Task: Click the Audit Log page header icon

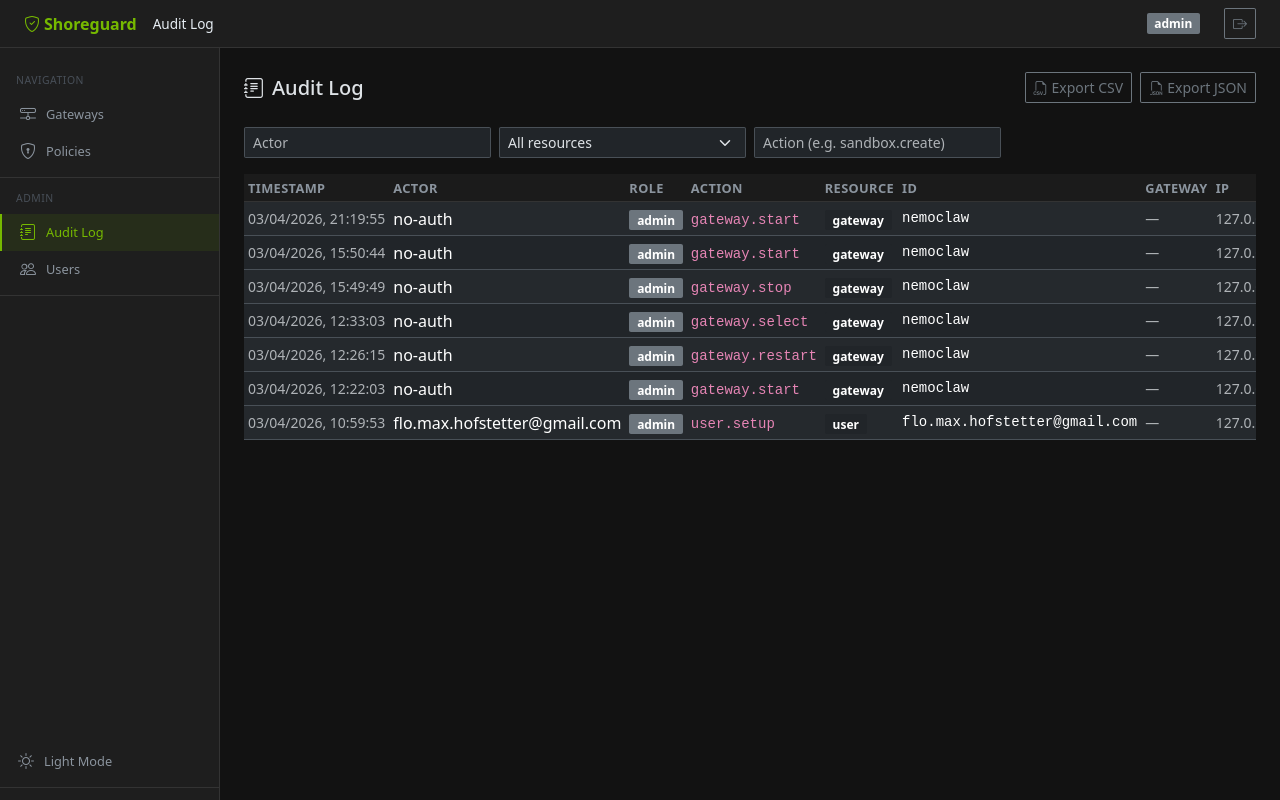Action: click(255, 88)
